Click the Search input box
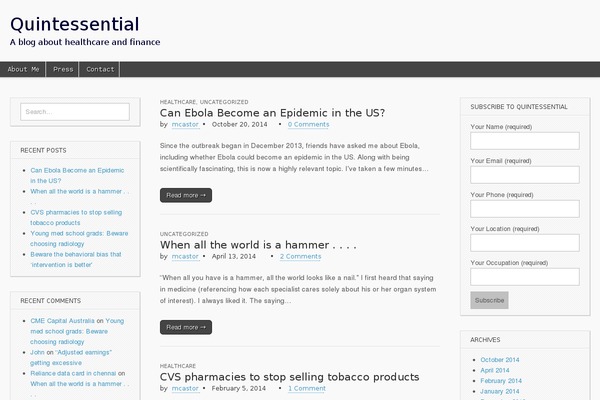Screen dimensions: 600x400 pos(75,112)
